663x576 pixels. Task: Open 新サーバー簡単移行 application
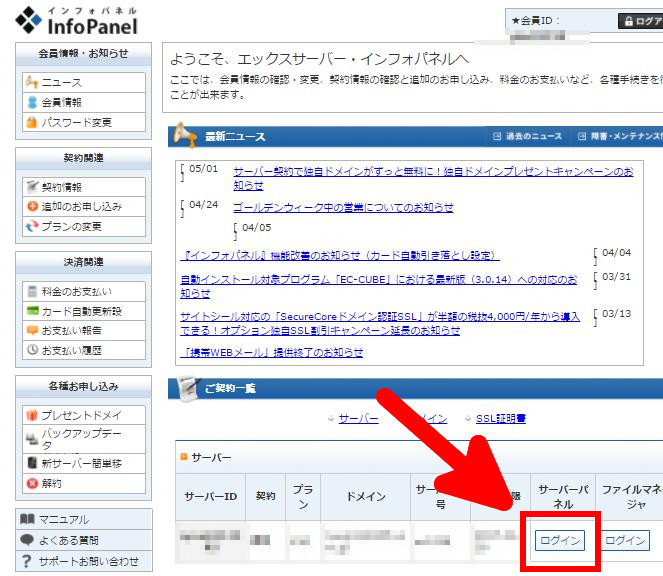tap(84, 463)
